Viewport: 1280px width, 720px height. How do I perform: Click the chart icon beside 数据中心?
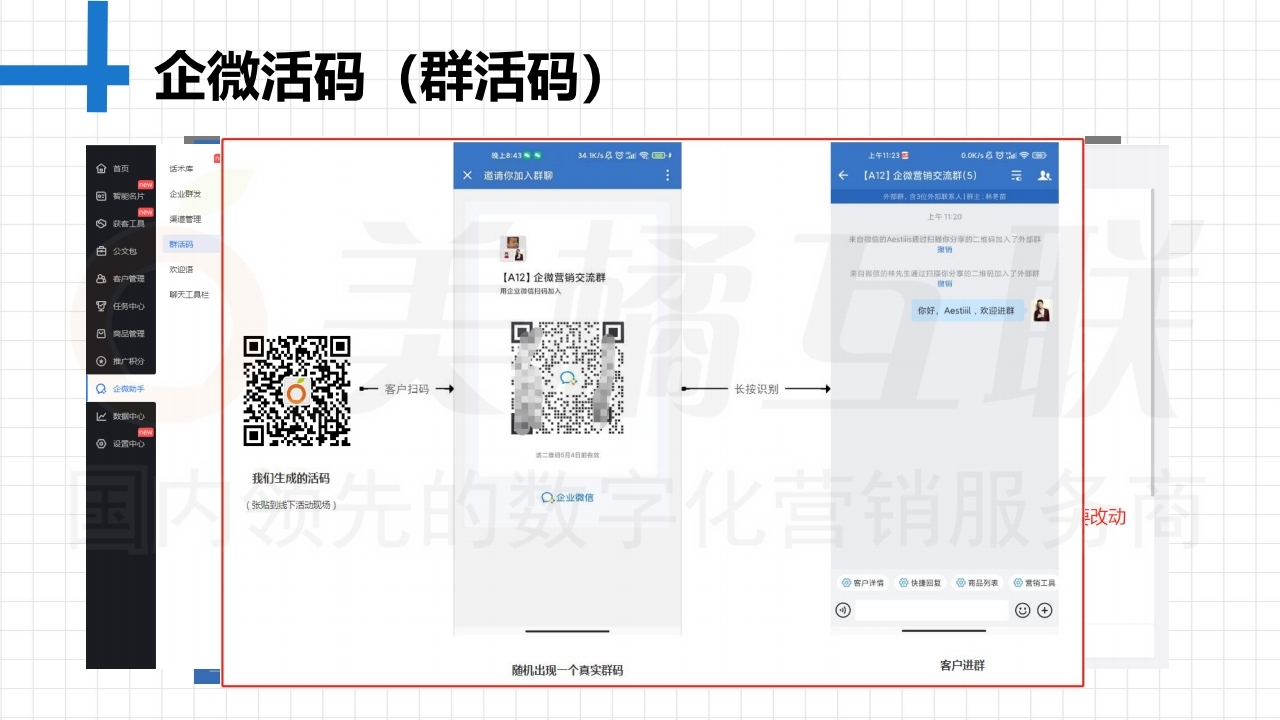pos(101,416)
